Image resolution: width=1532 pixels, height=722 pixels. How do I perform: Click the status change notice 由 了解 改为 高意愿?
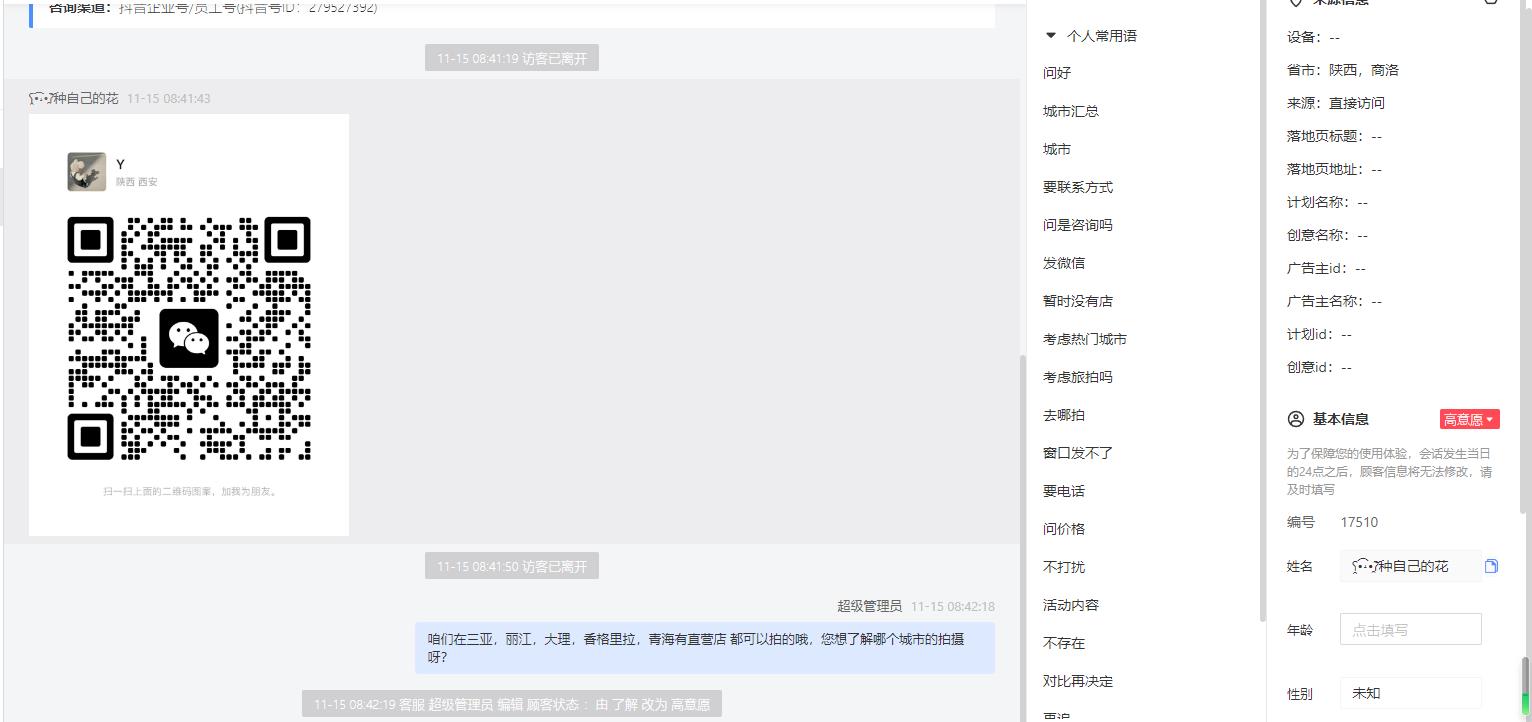[x=512, y=704]
